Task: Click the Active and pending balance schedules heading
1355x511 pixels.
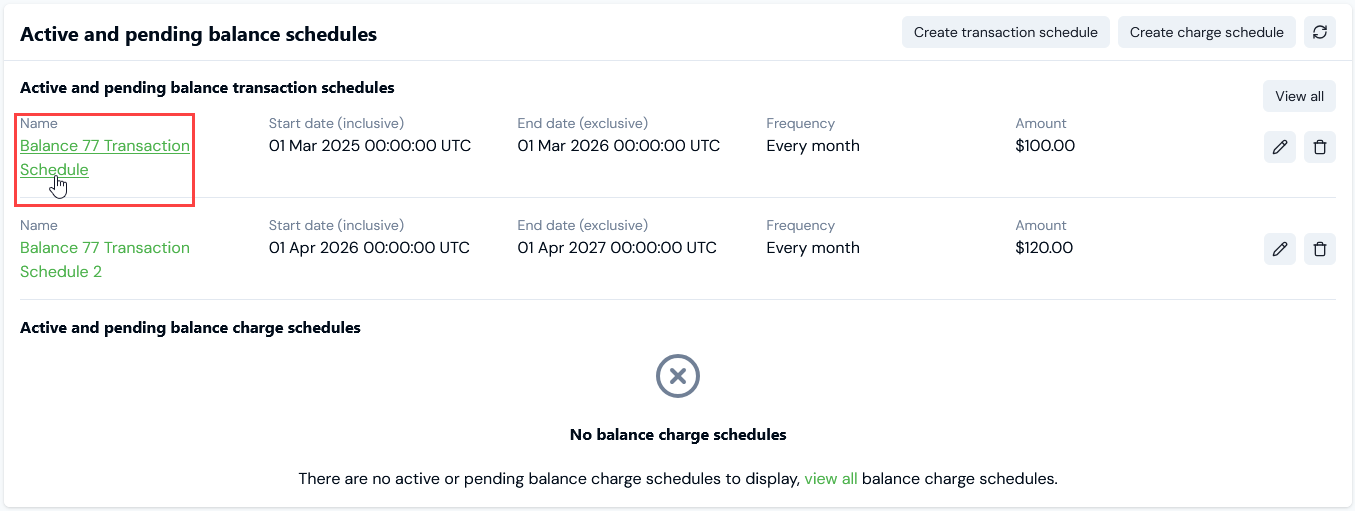Action: click(x=198, y=34)
